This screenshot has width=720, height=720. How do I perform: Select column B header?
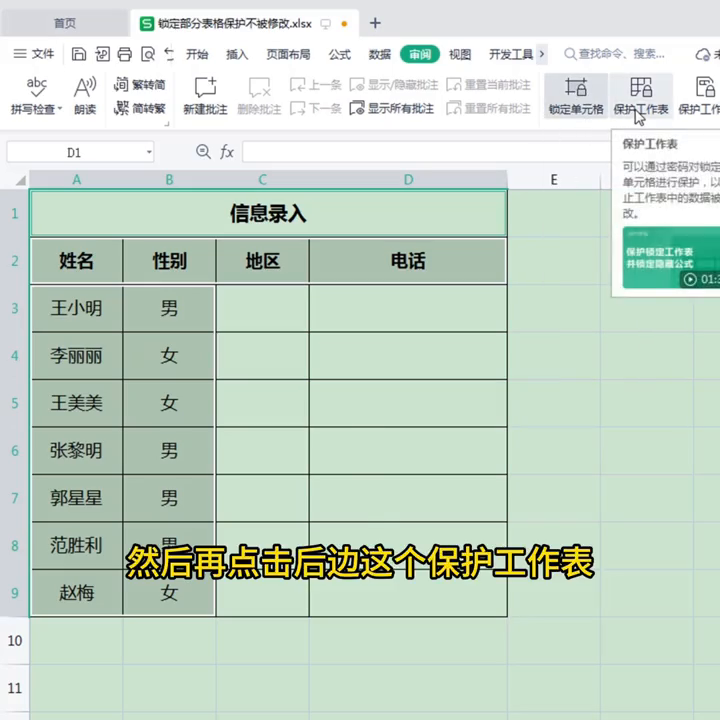(x=169, y=180)
